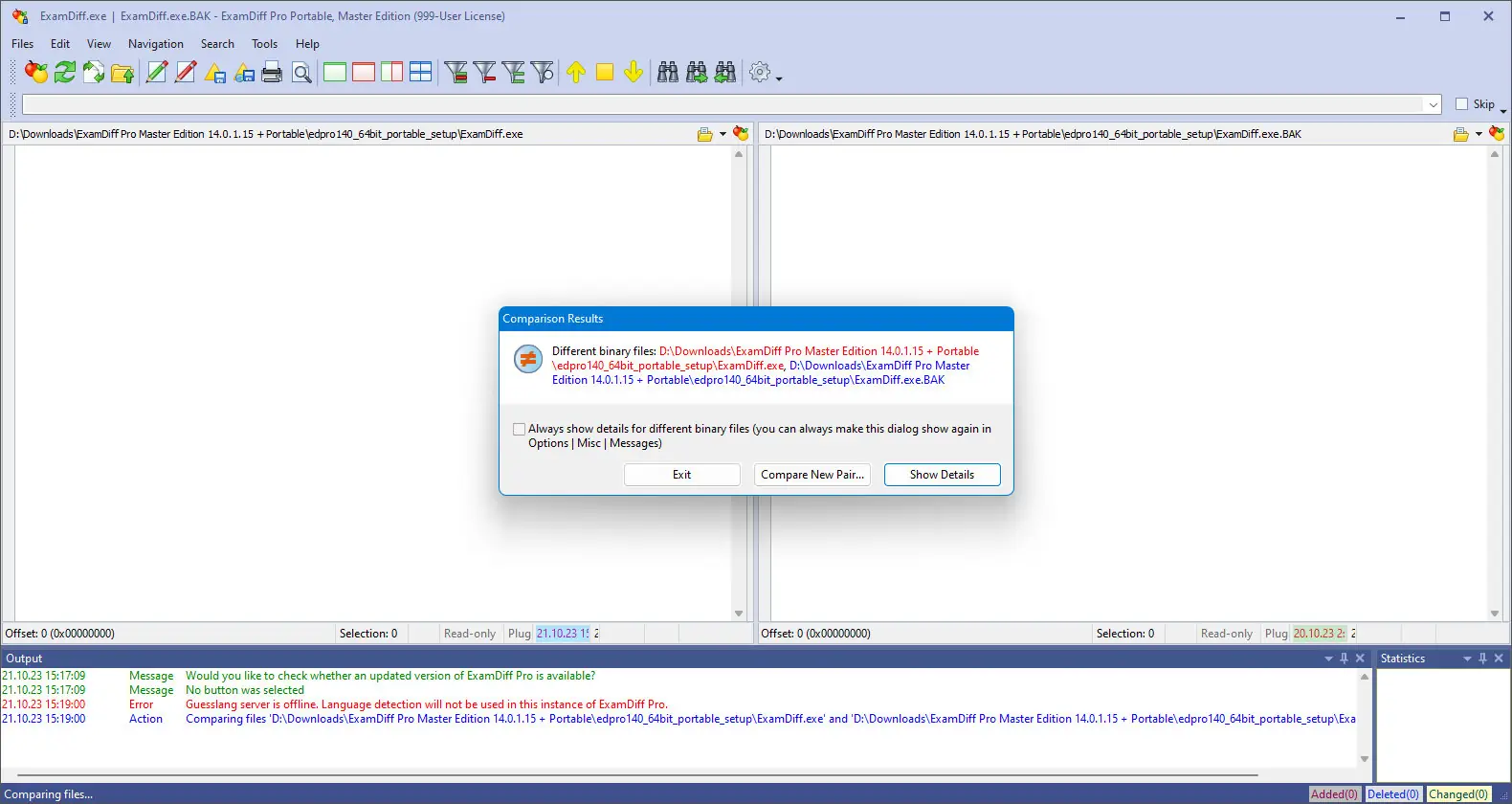1512x804 pixels.
Task: Click the blue grid panes layout icon
Action: coord(421,72)
